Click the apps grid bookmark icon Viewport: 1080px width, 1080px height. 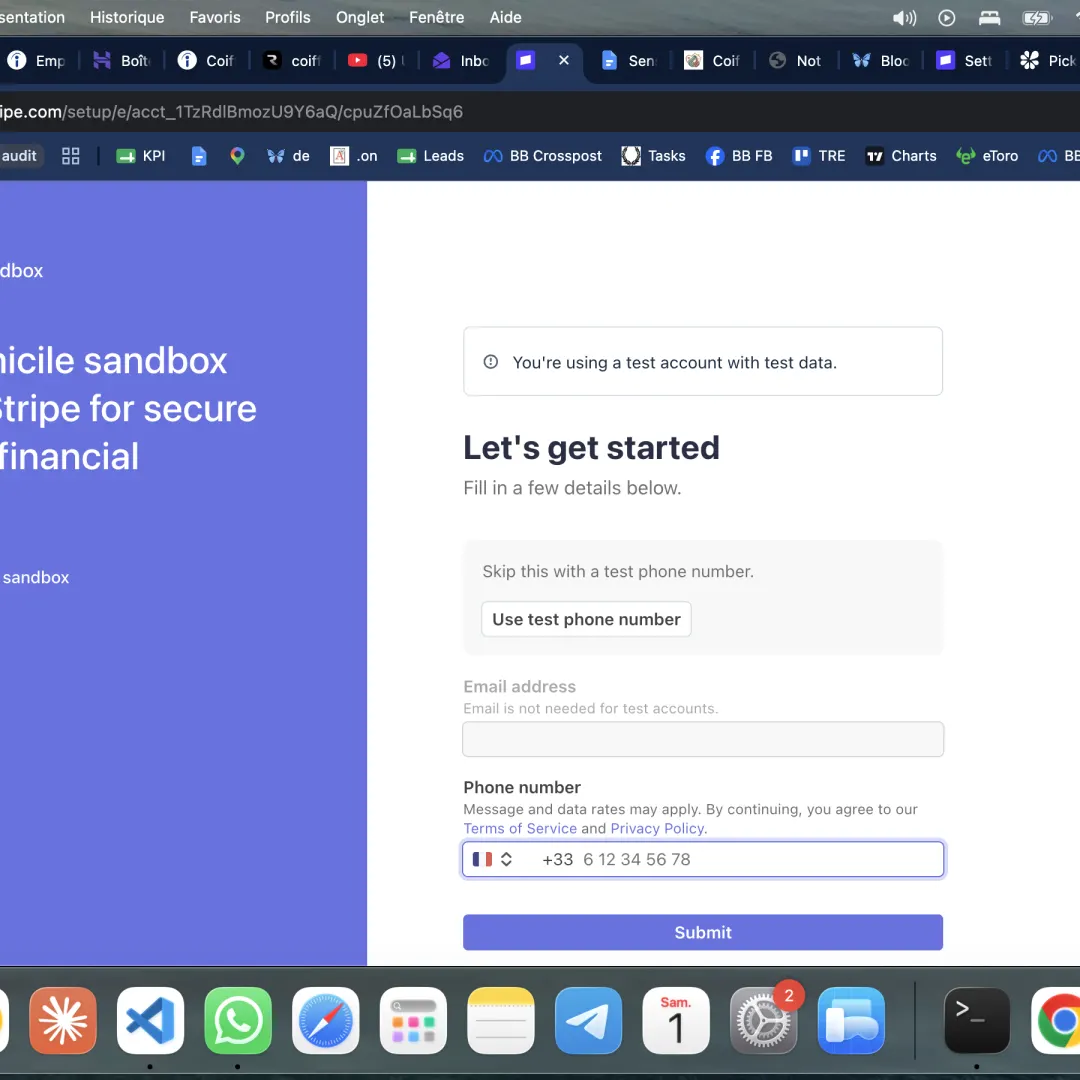point(70,156)
